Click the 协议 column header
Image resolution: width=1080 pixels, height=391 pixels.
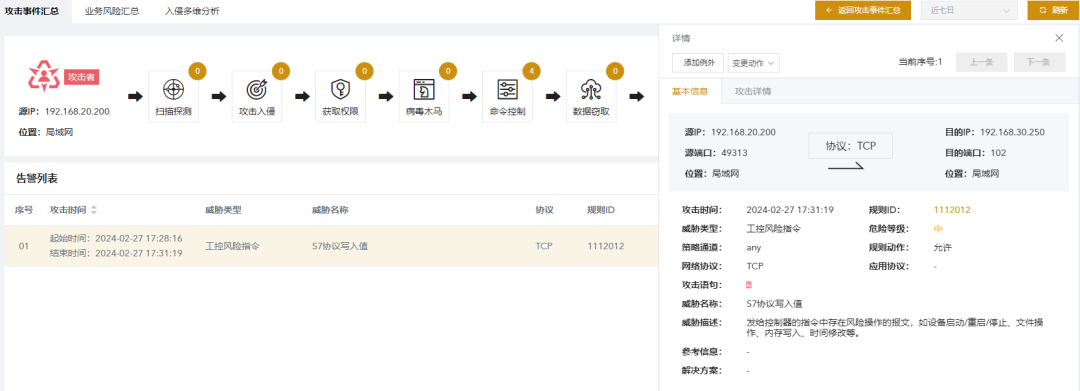pyautogui.click(x=544, y=209)
